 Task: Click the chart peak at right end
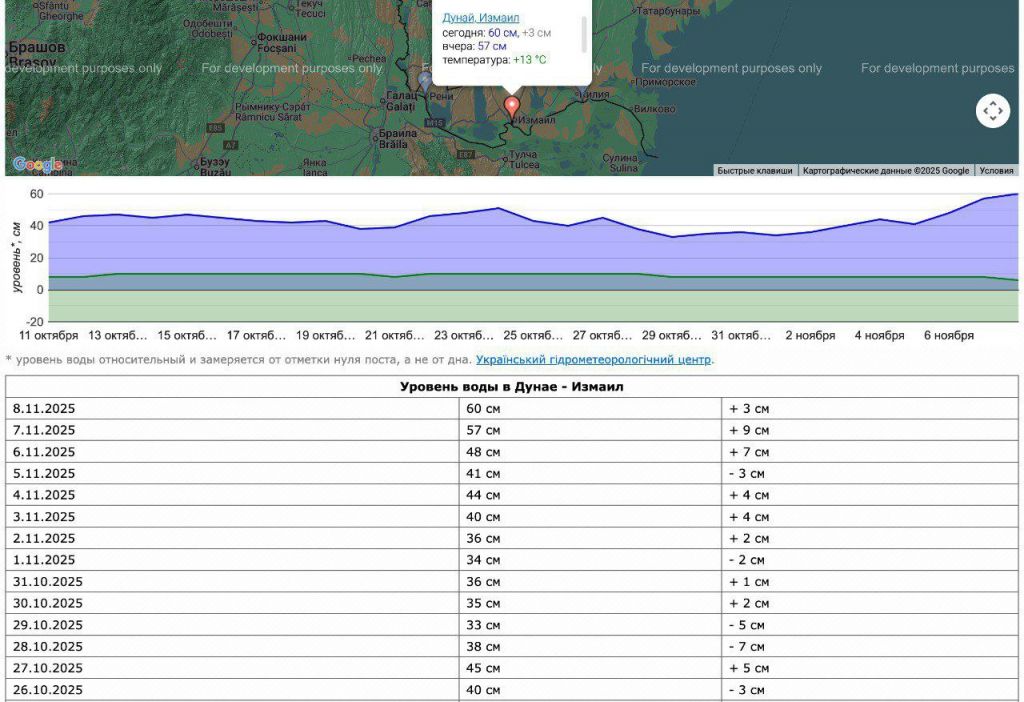tap(1016, 194)
